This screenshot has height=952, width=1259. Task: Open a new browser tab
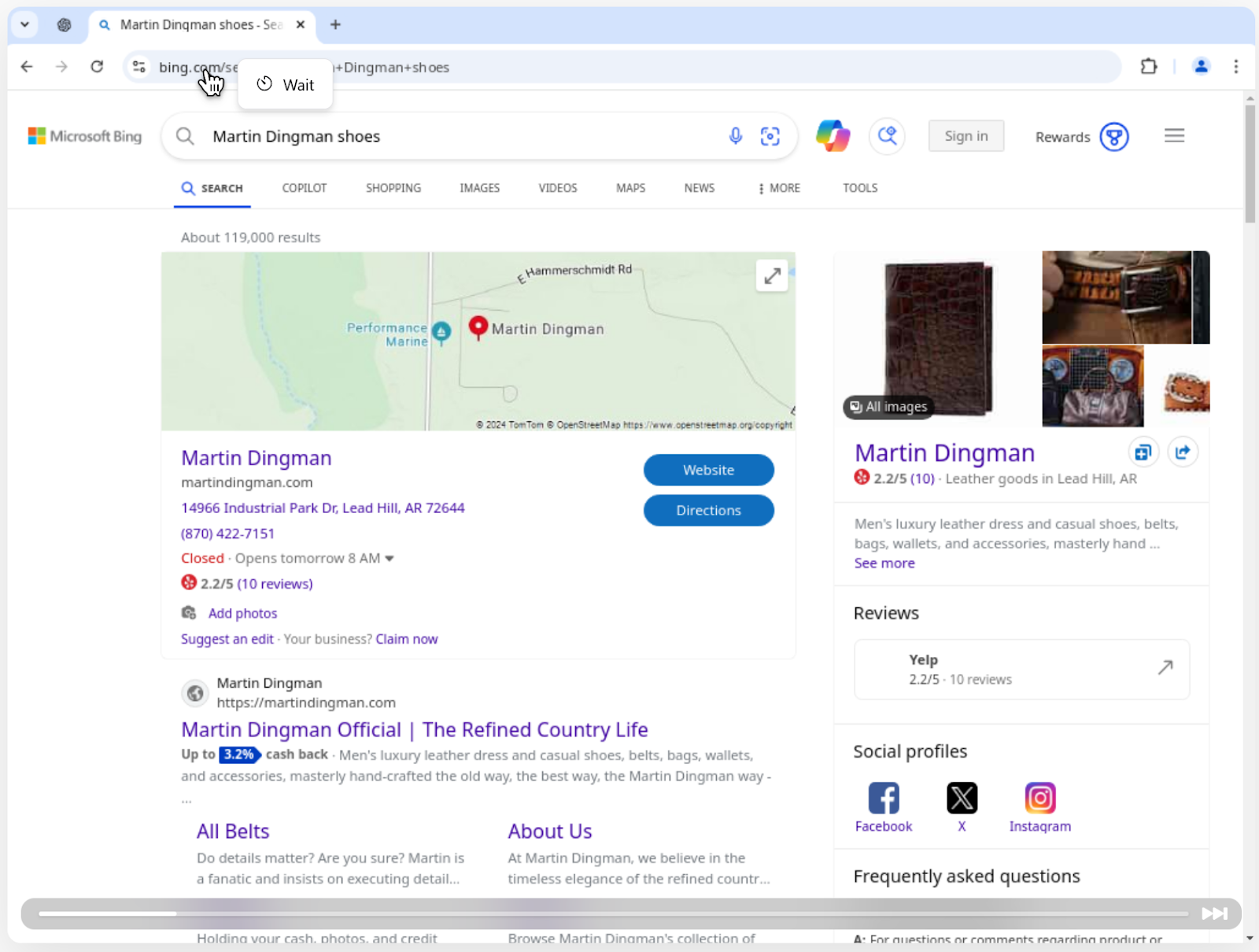pyautogui.click(x=335, y=24)
